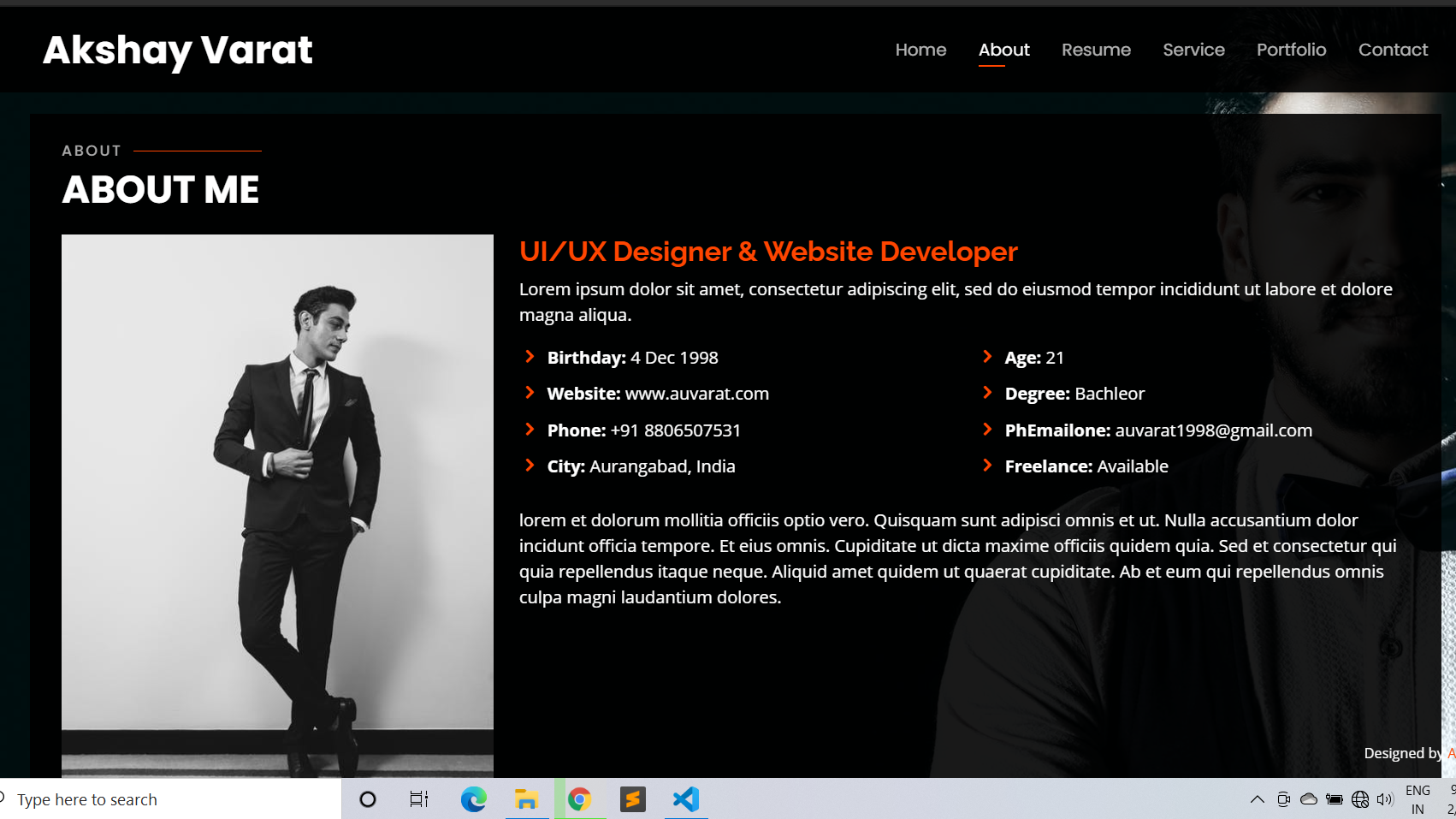
Task: Click the Cortana circle icon
Action: (x=368, y=799)
